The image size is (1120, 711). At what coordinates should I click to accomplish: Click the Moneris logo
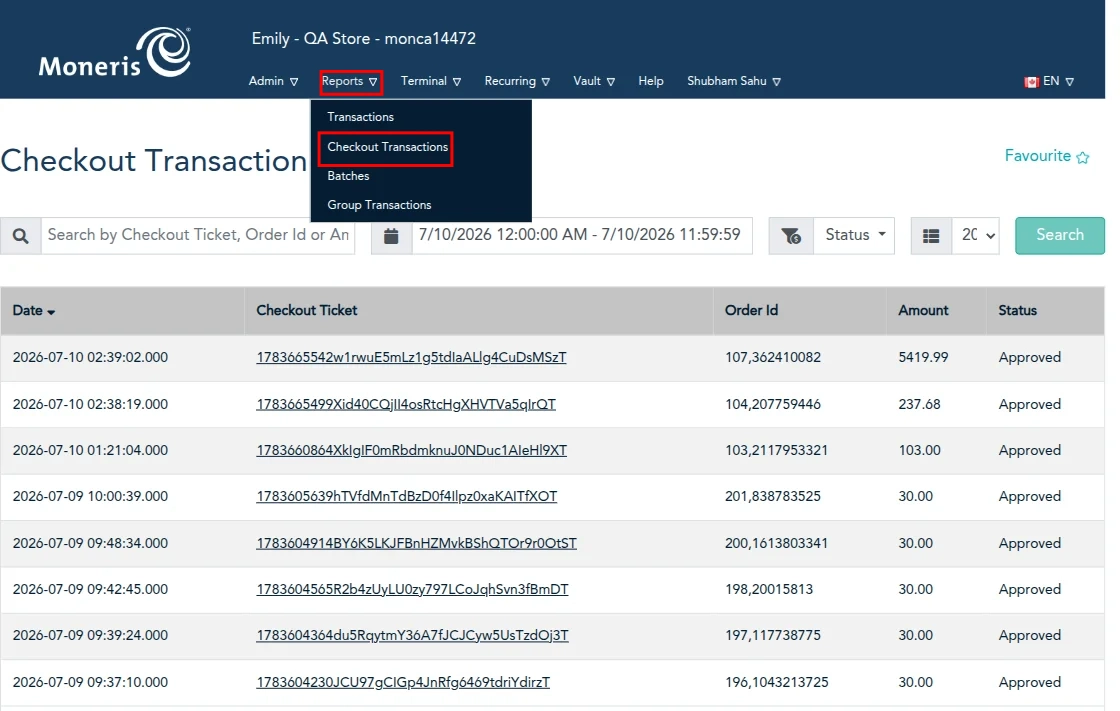[115, 52]
